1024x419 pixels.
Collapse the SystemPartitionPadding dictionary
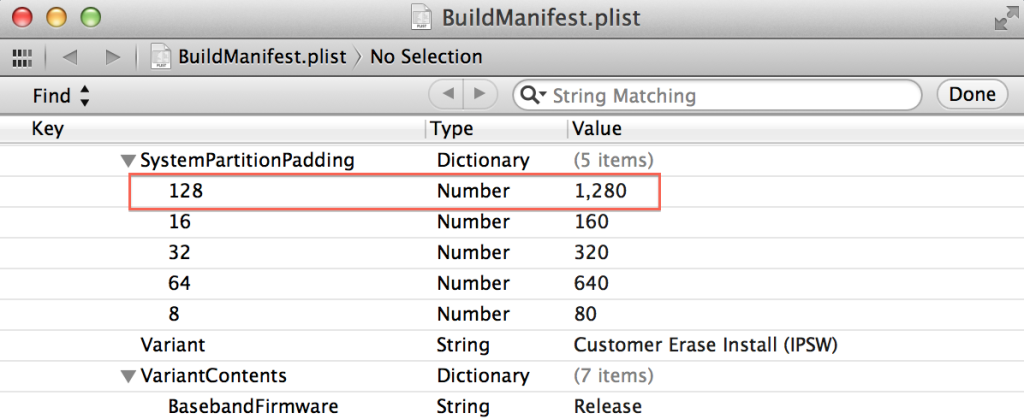tap(127, 160)
